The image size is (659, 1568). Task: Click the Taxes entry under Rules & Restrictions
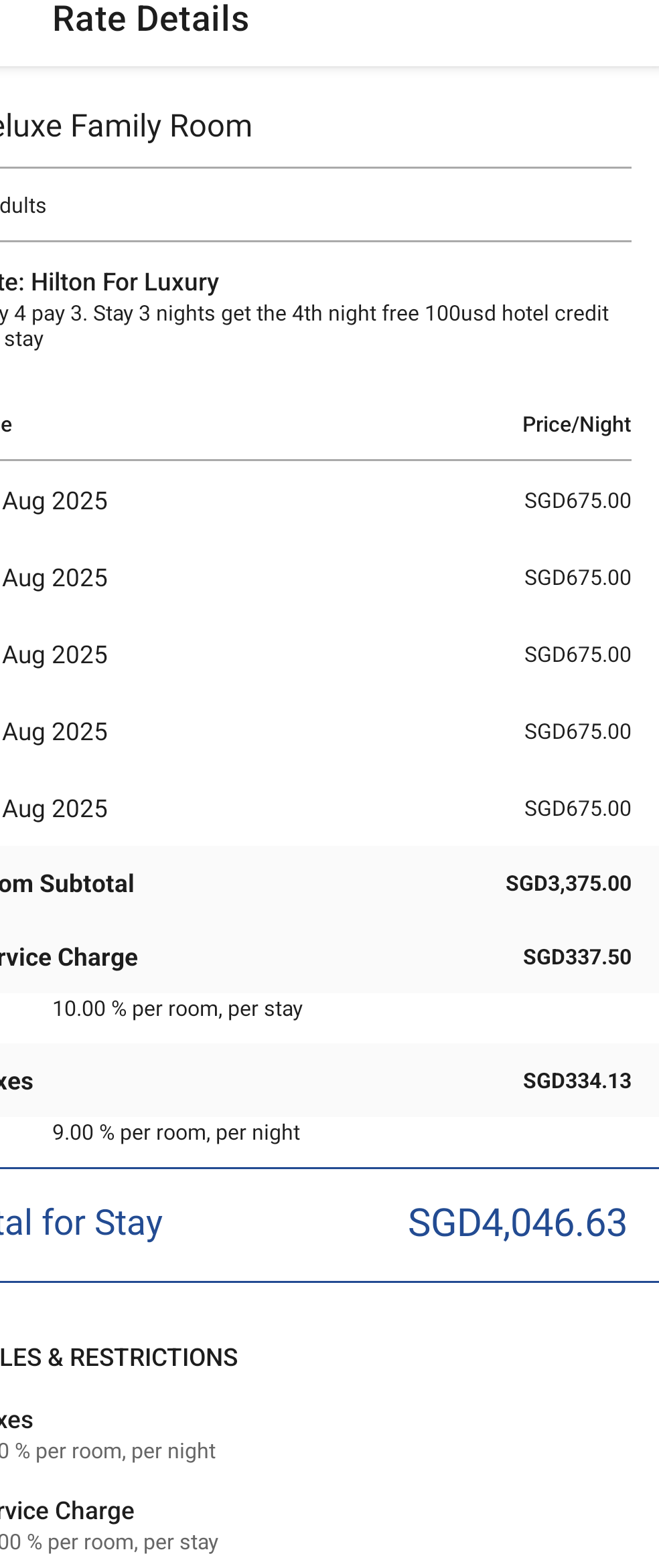coord(16,1419)
